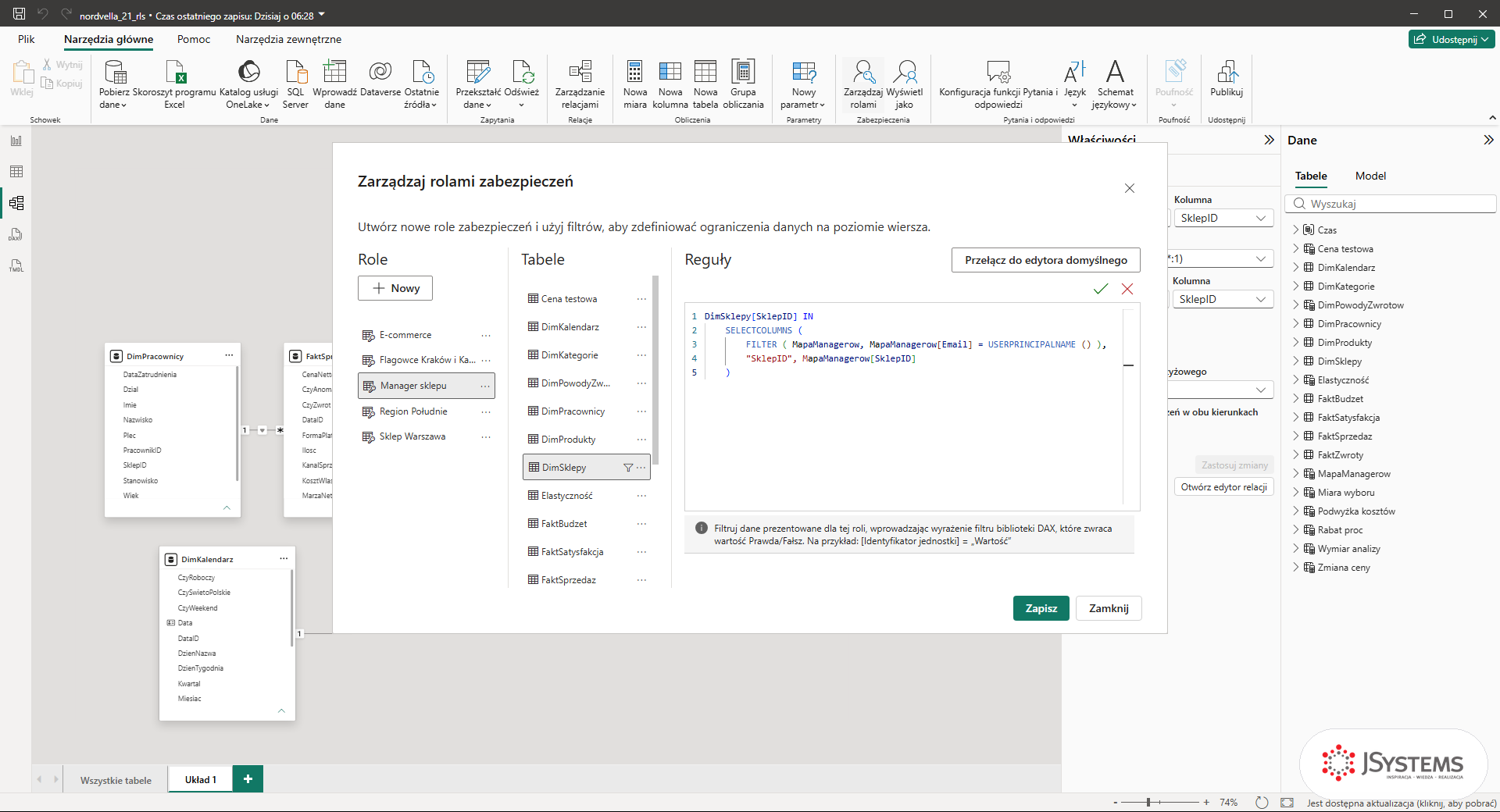Open the Plik menu

click(x=27, y=39)
